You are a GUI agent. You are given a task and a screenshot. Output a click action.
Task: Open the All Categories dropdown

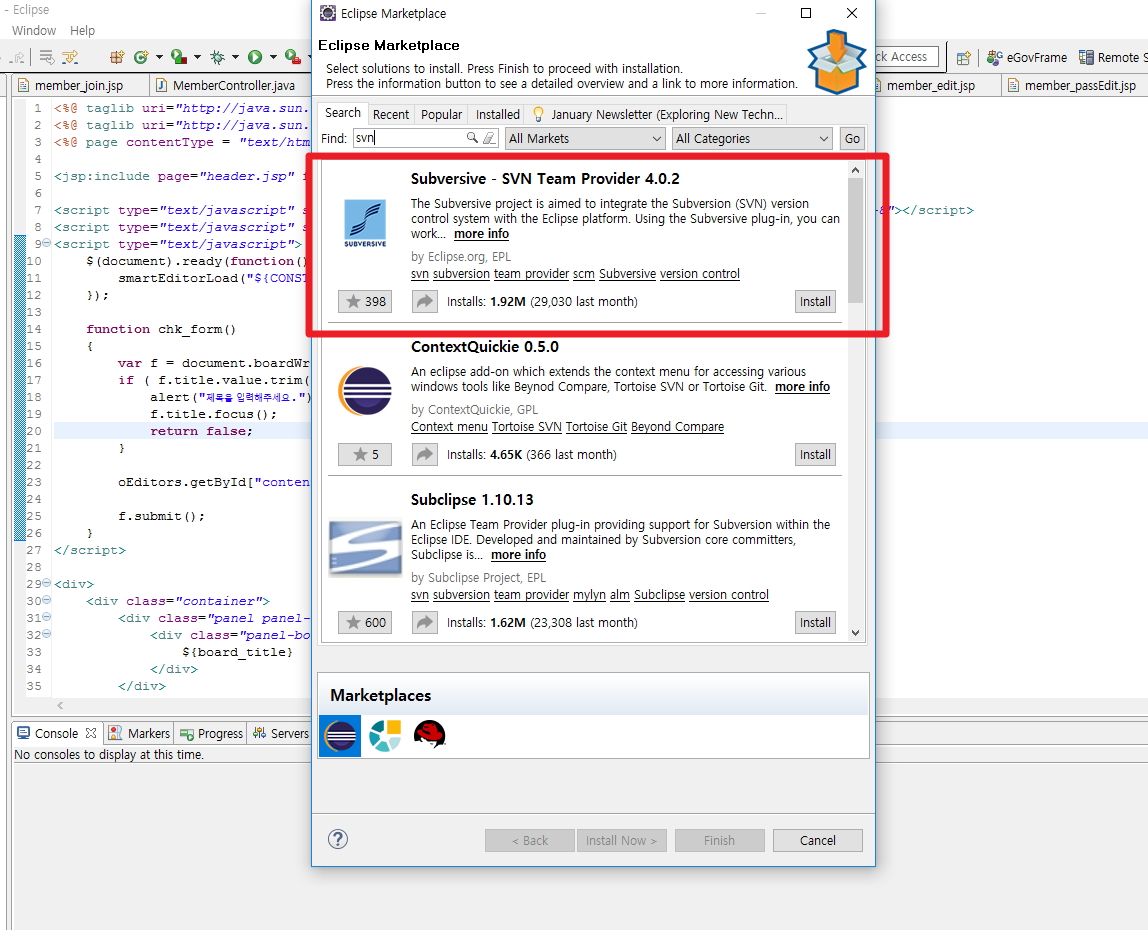click(x=752, y=138)
